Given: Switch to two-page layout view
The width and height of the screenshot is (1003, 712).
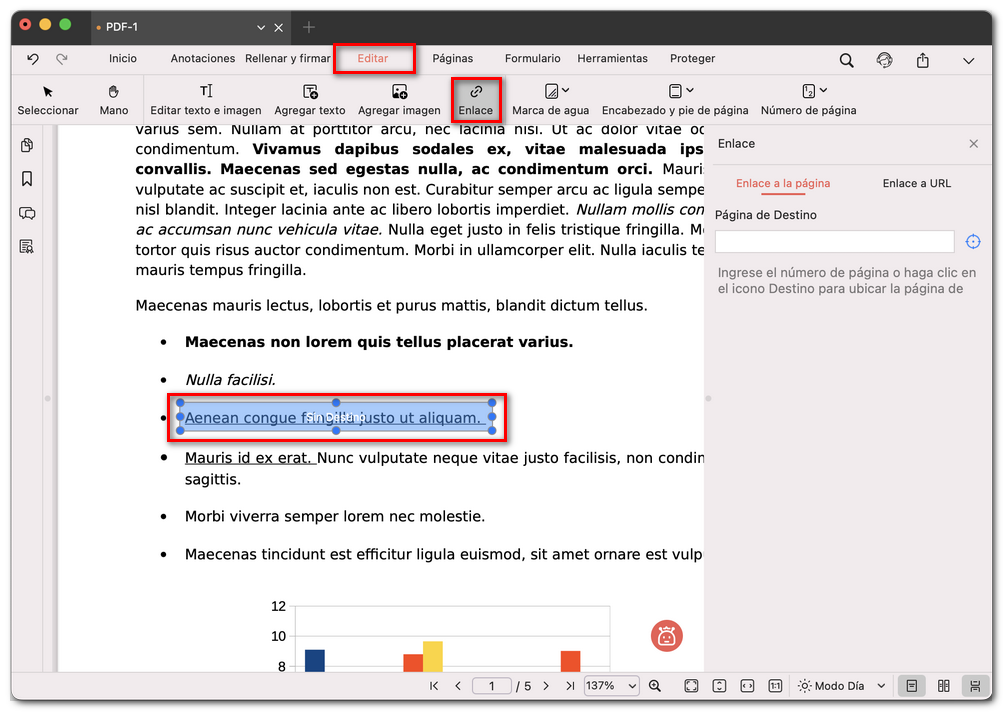Looking at the screenshot, I should click(x=943, y=686).
